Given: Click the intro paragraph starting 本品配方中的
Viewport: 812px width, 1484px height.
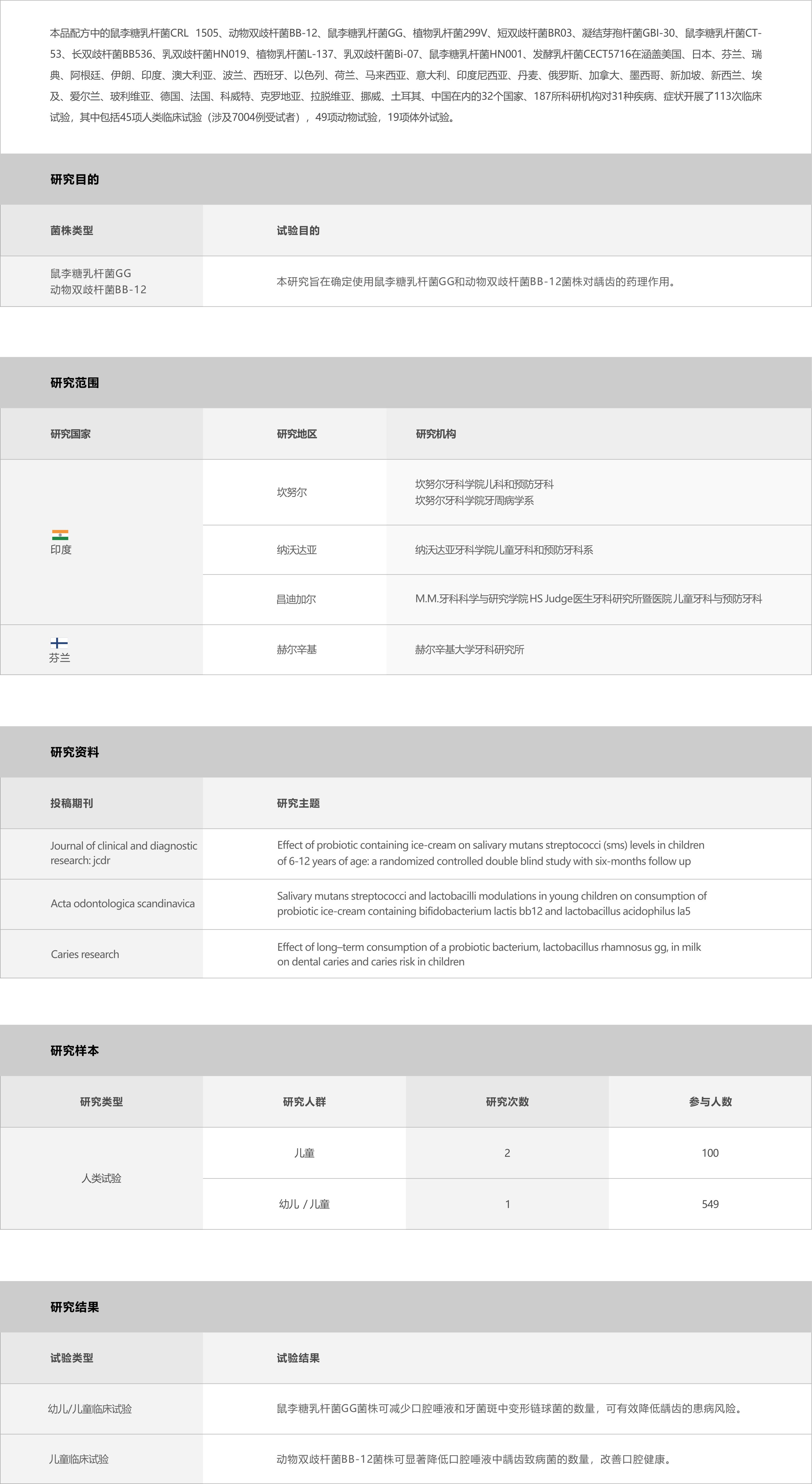Looking at the screenshot, I should point(406,75).
